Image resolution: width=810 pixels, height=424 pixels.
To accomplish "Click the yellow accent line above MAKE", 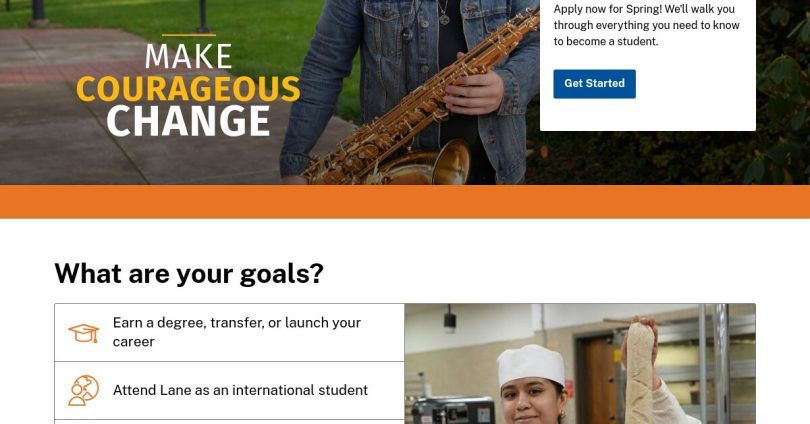I will (189, 35).
